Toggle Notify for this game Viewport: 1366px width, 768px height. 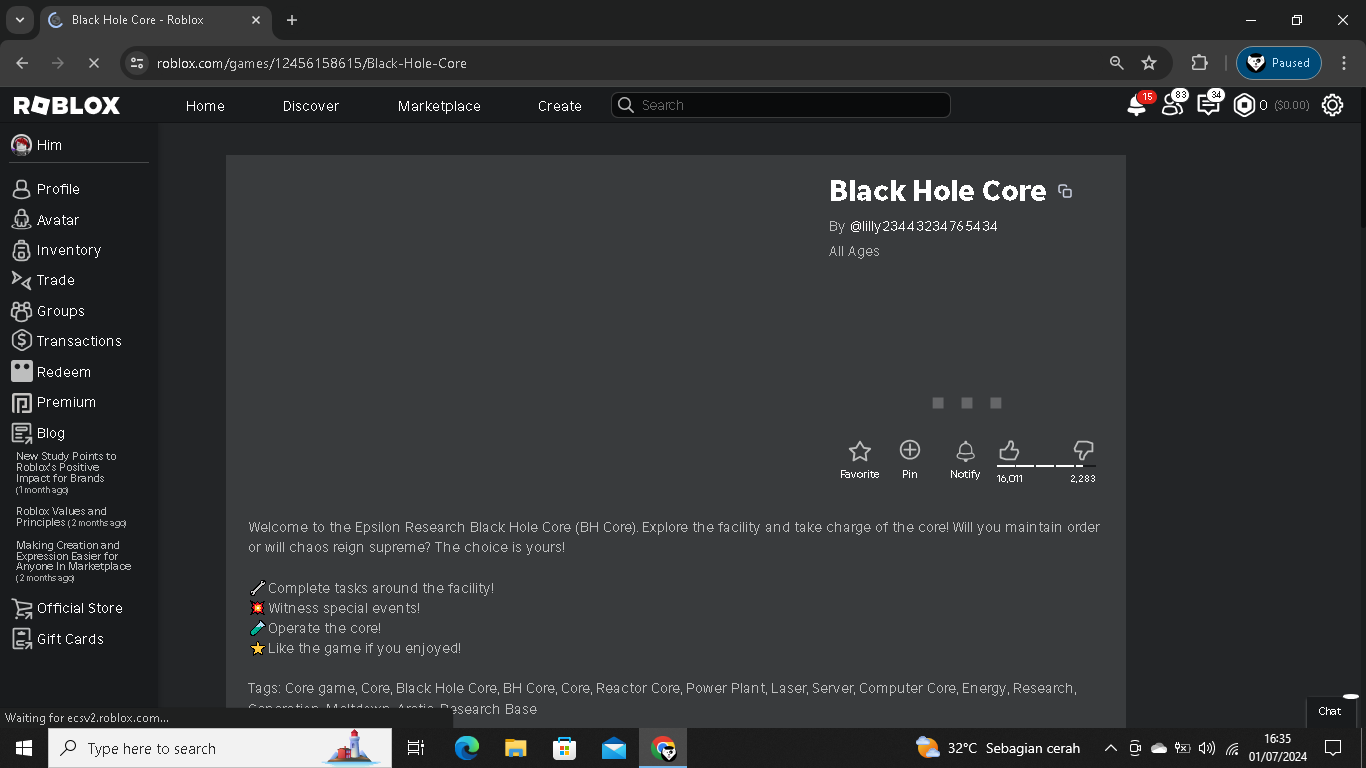coord(965,460)
